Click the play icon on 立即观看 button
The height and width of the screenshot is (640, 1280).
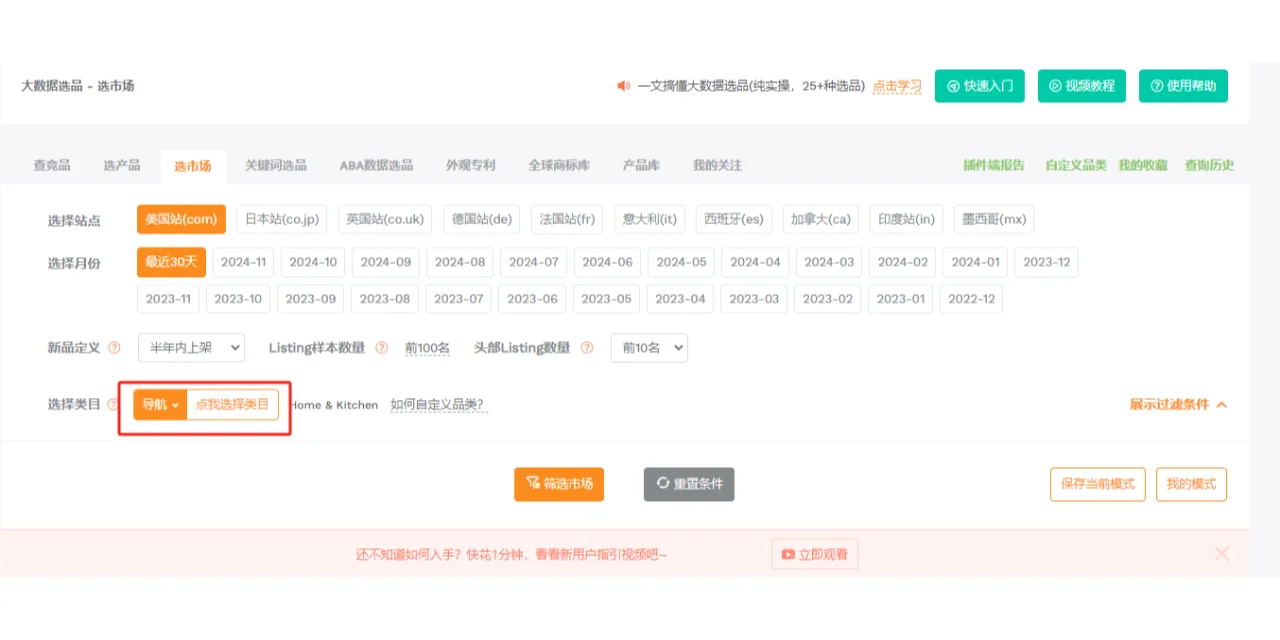pyautogui.click(x=786, y=554)
